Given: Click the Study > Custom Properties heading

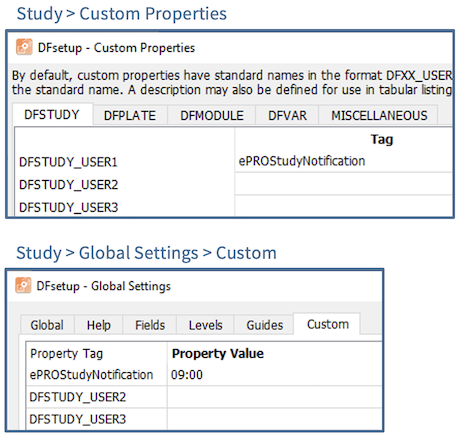Looking at the screenshot, I should click(122, 14).
